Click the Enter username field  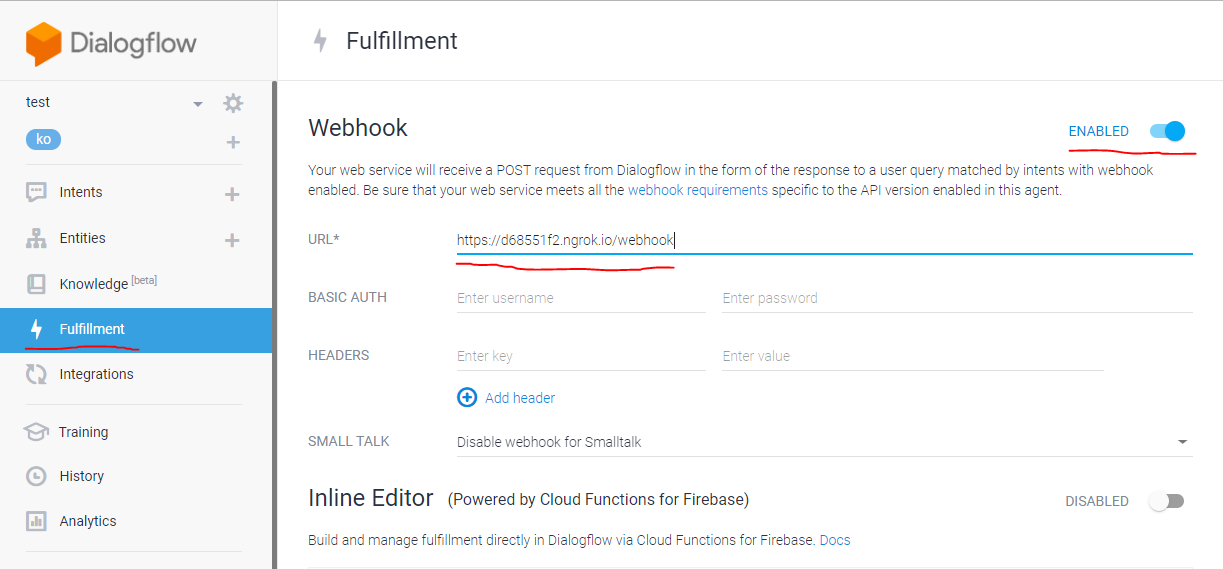point(581,298)
